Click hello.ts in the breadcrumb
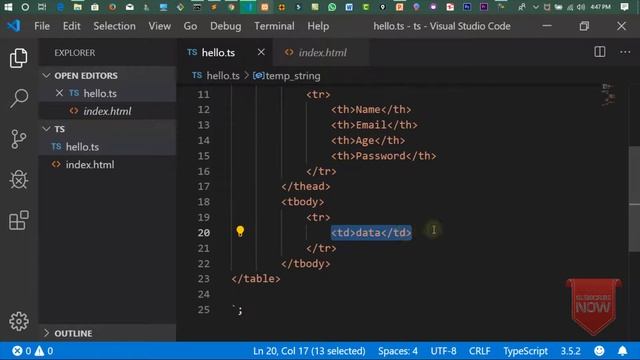640x360 pixels. 223,76
